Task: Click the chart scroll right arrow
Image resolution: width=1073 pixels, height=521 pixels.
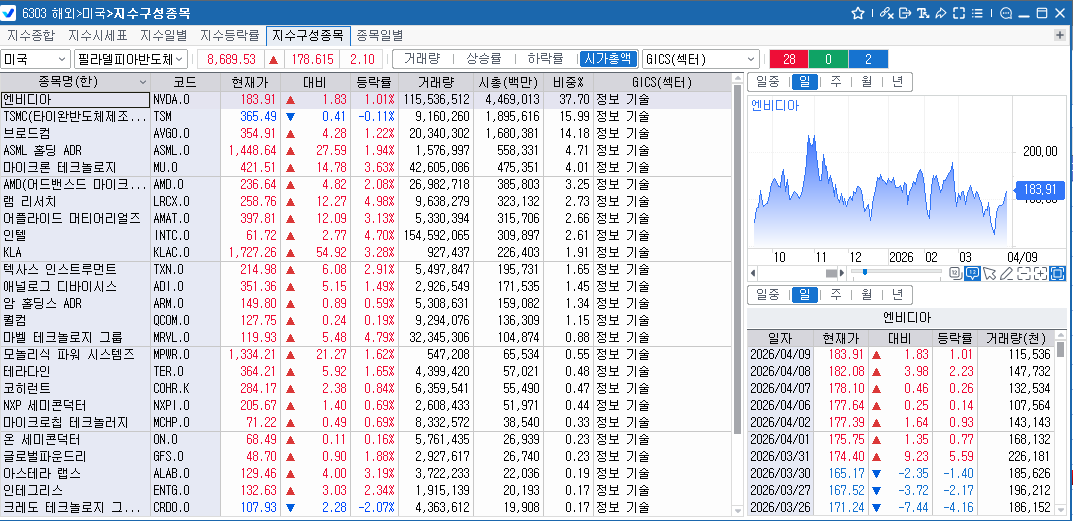Action: tap(842, 273)
